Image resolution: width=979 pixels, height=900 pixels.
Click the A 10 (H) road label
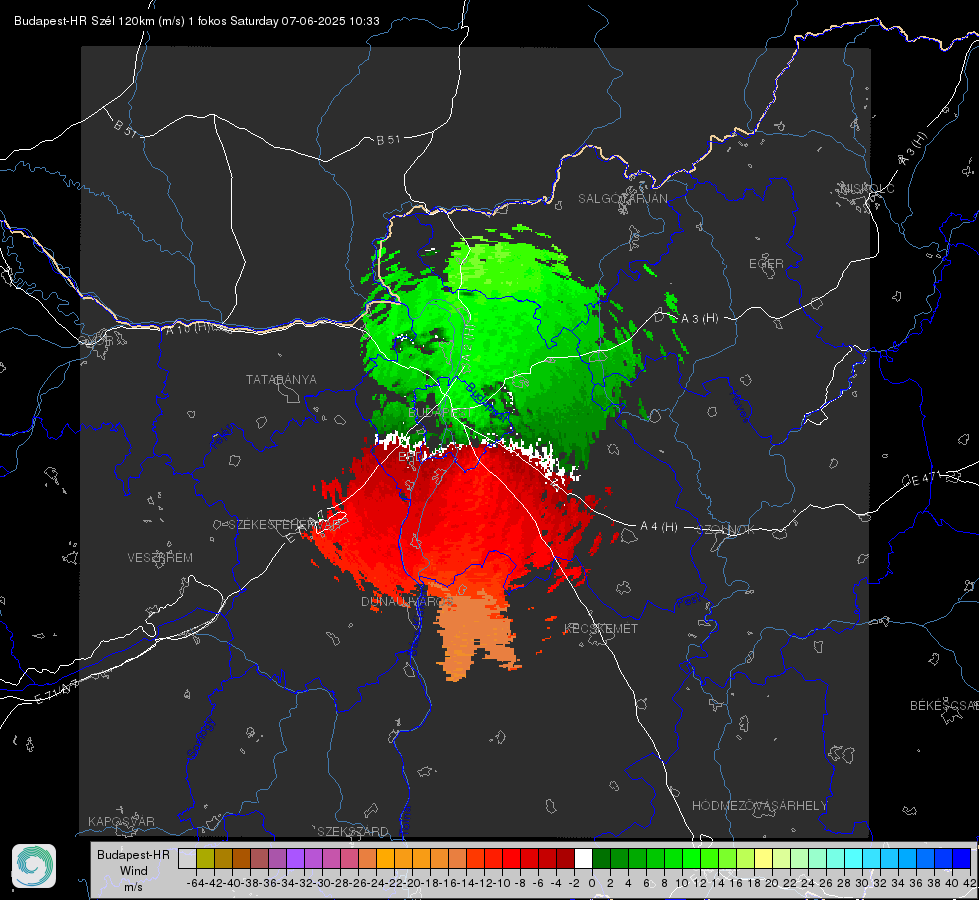187,328
